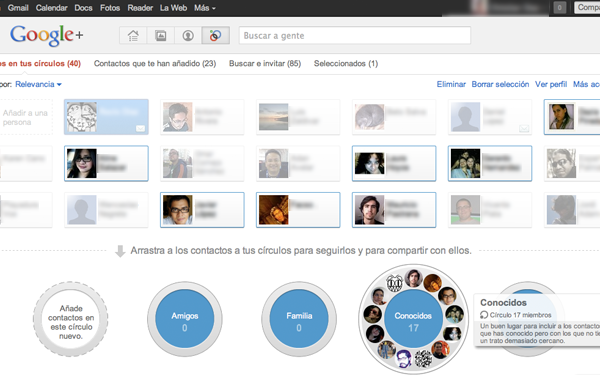Screen dimensions: 600x375
Task: Select the highlighted sketch-clock avatar contact card
Action: point(106,117)
